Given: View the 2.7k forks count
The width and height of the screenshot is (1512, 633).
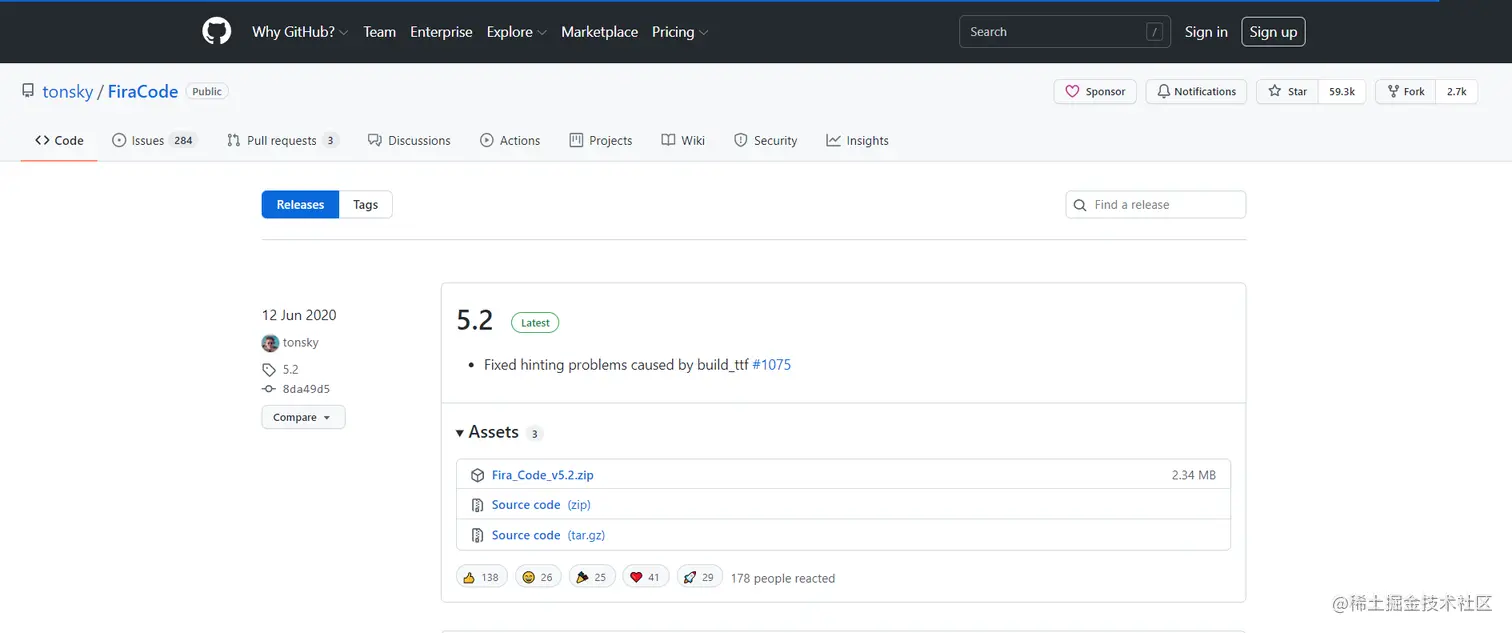Looking at the screenshot, I should pyautogui.click(x=1456, y=91).
